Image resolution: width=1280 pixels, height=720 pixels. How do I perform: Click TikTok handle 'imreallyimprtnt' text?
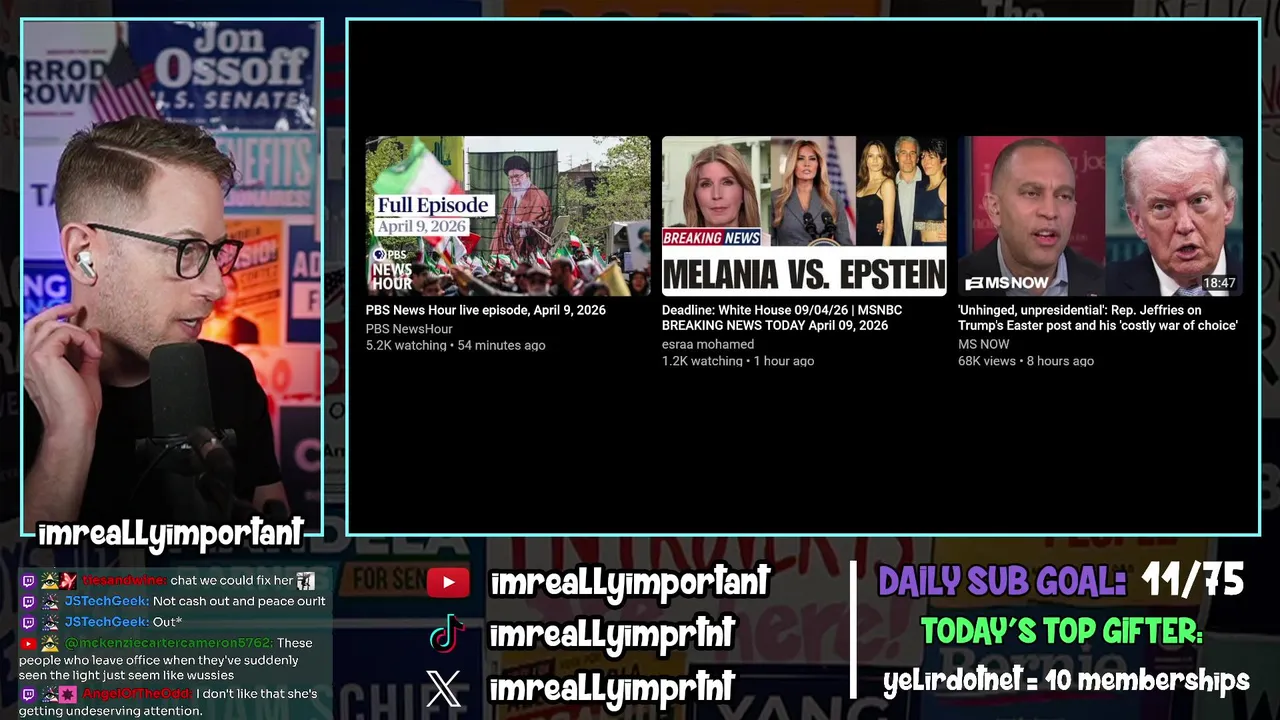click(612, 634)
